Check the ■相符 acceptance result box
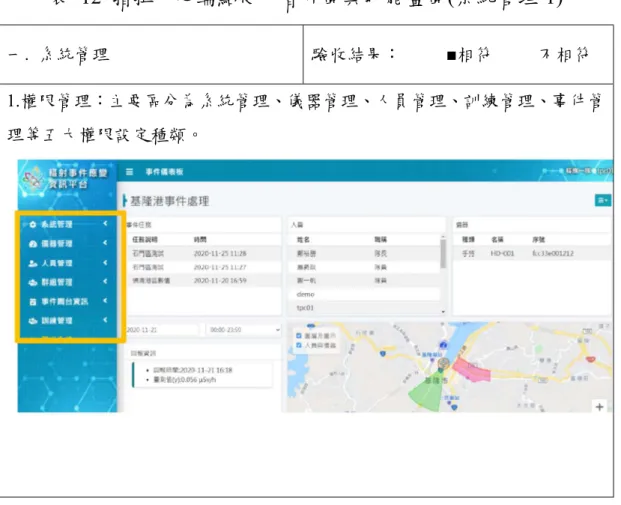 click(451, 56)
